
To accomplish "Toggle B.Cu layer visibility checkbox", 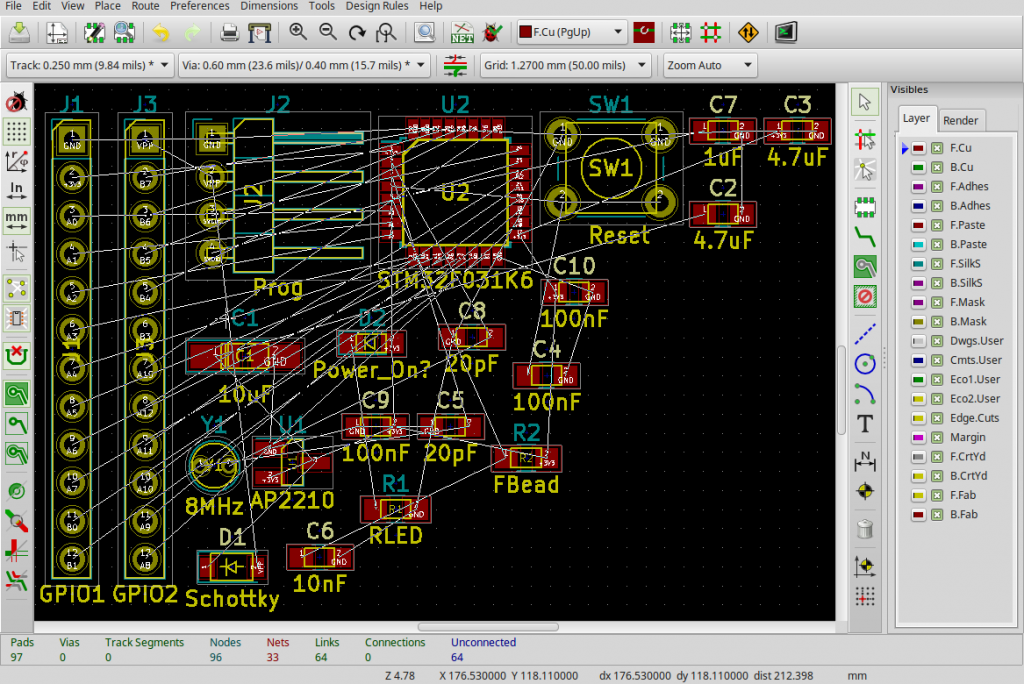I will pos(937,167).
